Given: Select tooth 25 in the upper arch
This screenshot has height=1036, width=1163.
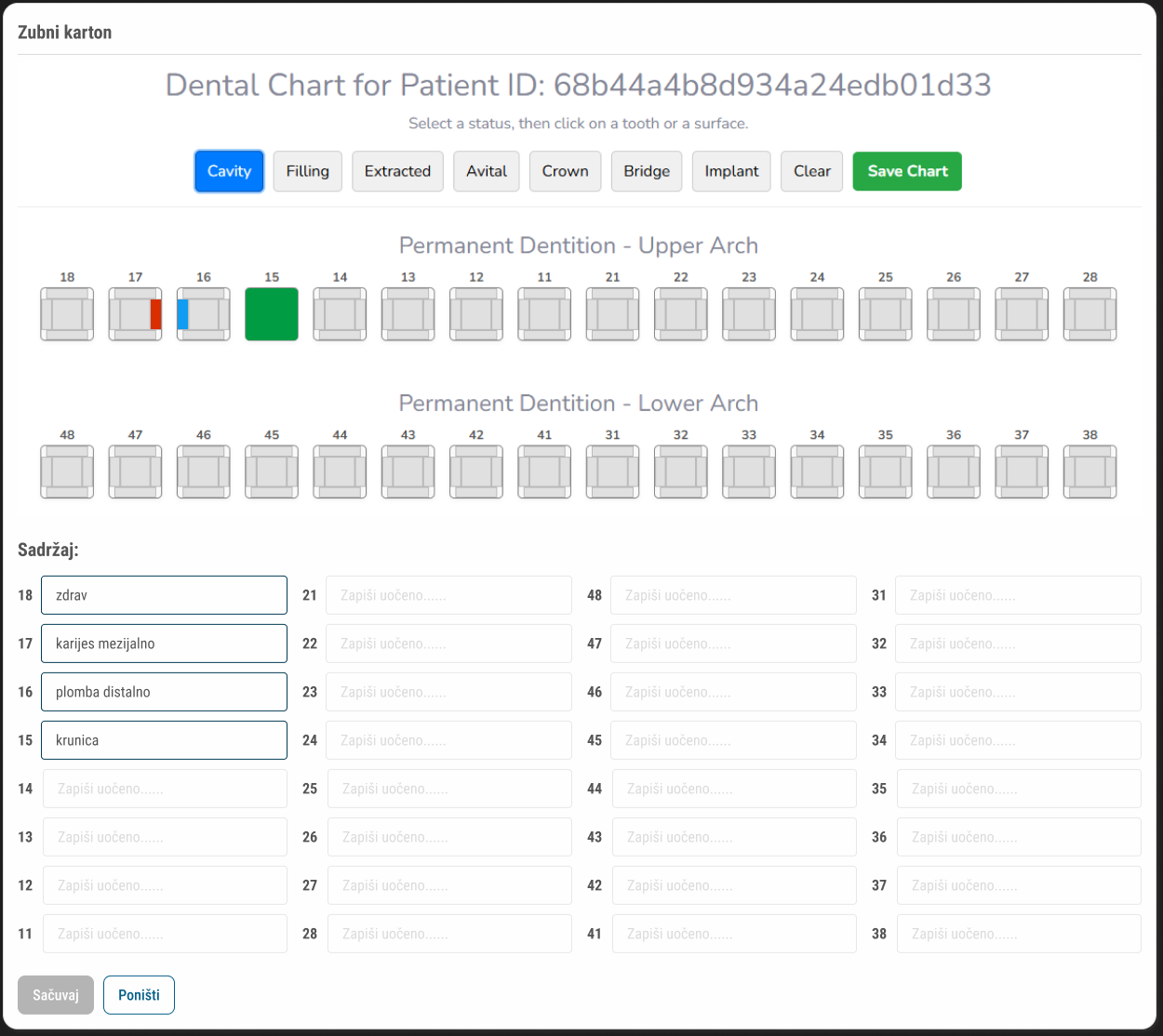Looking at the screenshot, I should (x=886, y=314).
